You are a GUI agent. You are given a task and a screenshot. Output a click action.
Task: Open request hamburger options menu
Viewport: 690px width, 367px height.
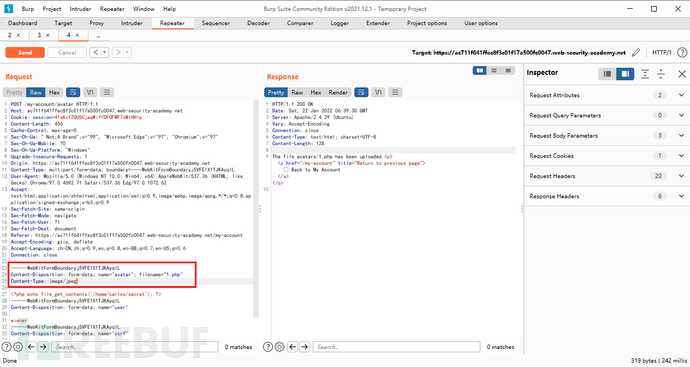pyautogui.click(x=106, y=92)
